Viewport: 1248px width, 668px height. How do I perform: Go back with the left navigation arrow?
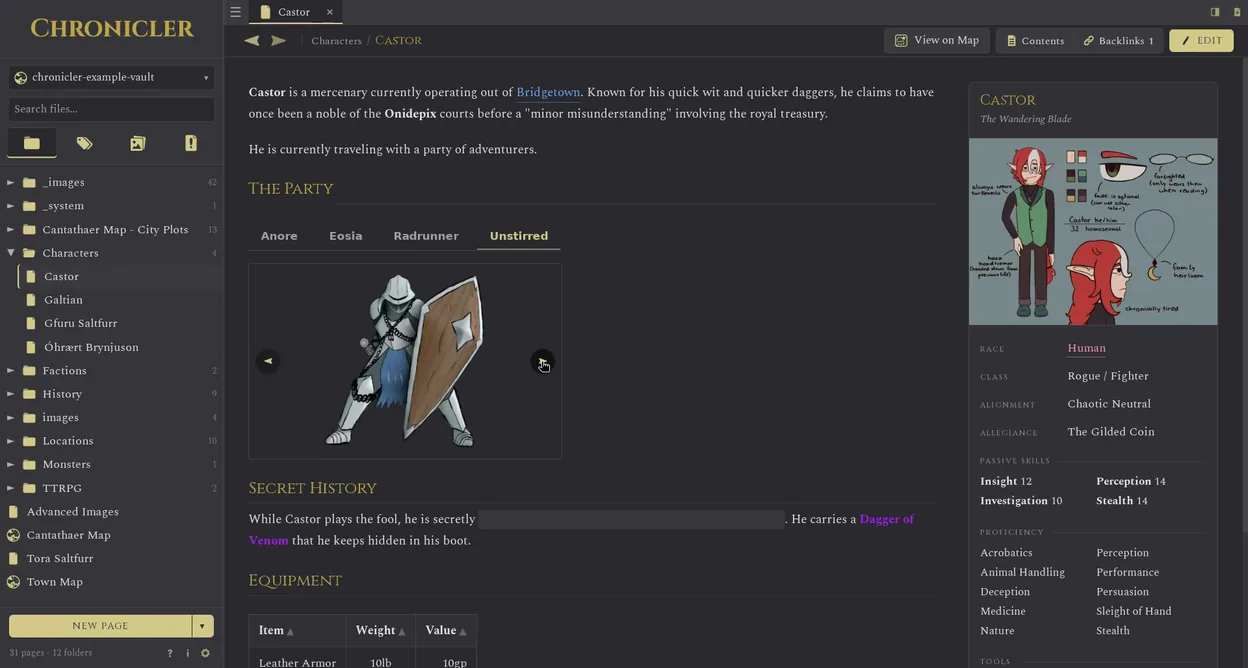(x=252, y=40)
